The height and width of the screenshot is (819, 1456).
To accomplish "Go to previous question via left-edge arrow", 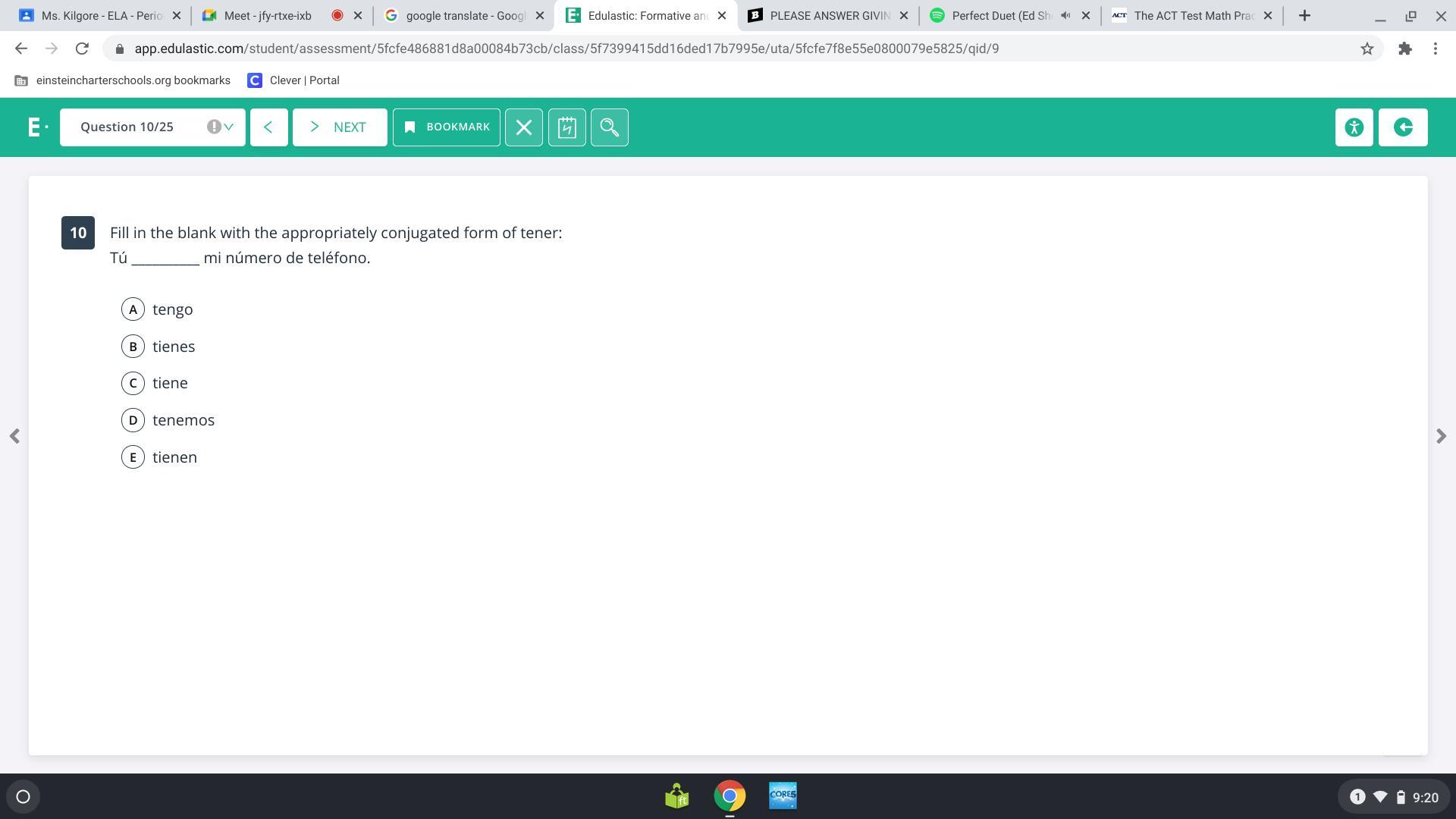I will point(14,436).
